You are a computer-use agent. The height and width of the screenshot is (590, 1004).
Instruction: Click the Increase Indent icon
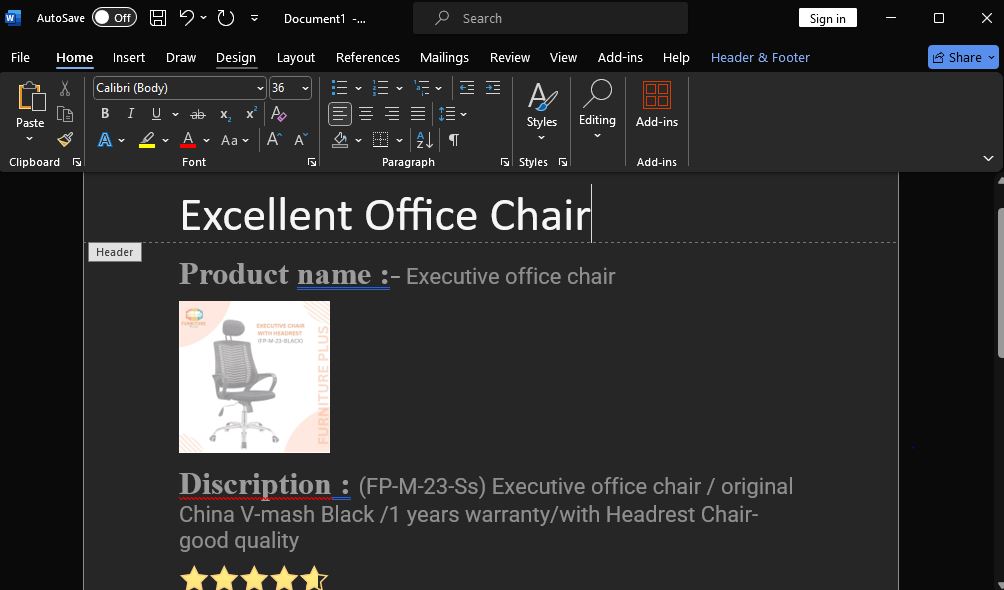pyautogui.click(x=493, y=88)
